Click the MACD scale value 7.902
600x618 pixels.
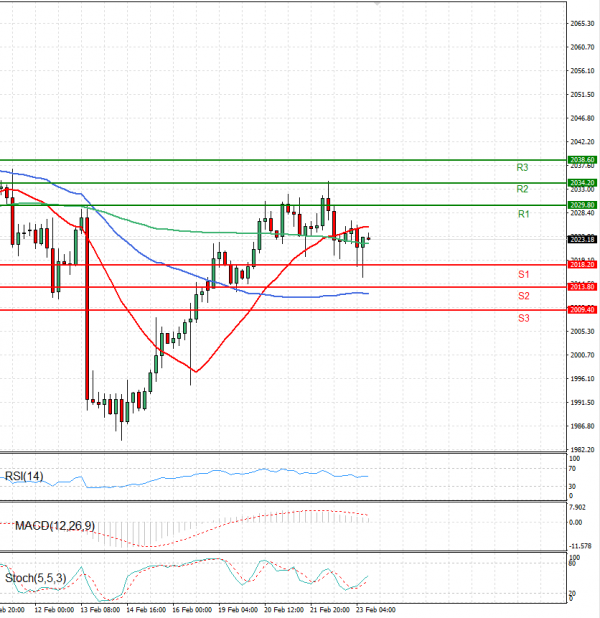(x=578, y=507)
